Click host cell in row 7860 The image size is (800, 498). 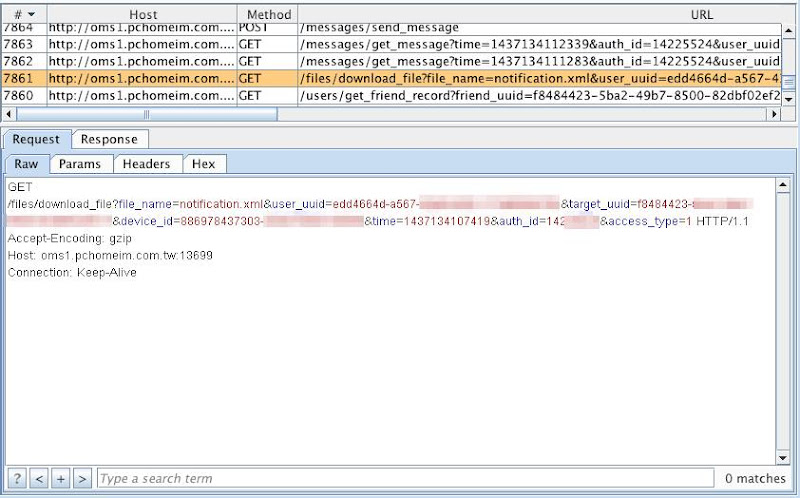click(142, 95)
